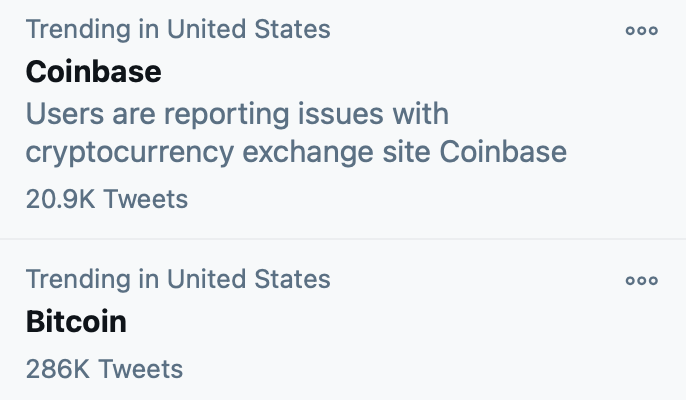
Task: Click empty space right of Coinbase title
Action: pyautogui.click(x=400, y=72)
